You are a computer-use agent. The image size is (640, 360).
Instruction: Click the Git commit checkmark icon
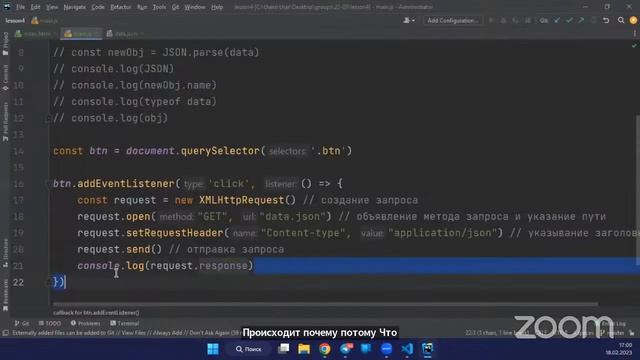[569, 20]
